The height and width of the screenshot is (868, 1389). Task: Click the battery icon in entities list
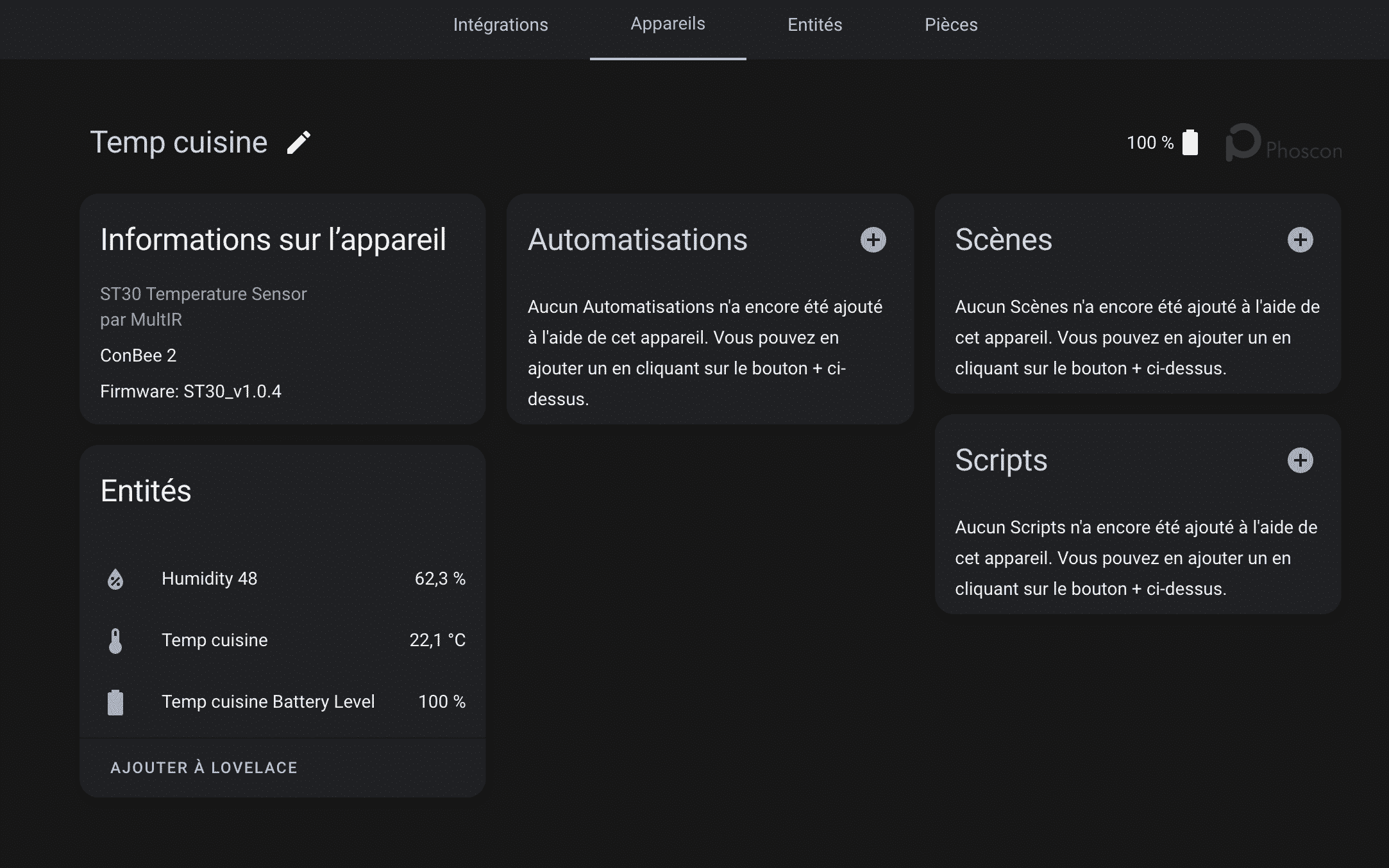point(115,702)
